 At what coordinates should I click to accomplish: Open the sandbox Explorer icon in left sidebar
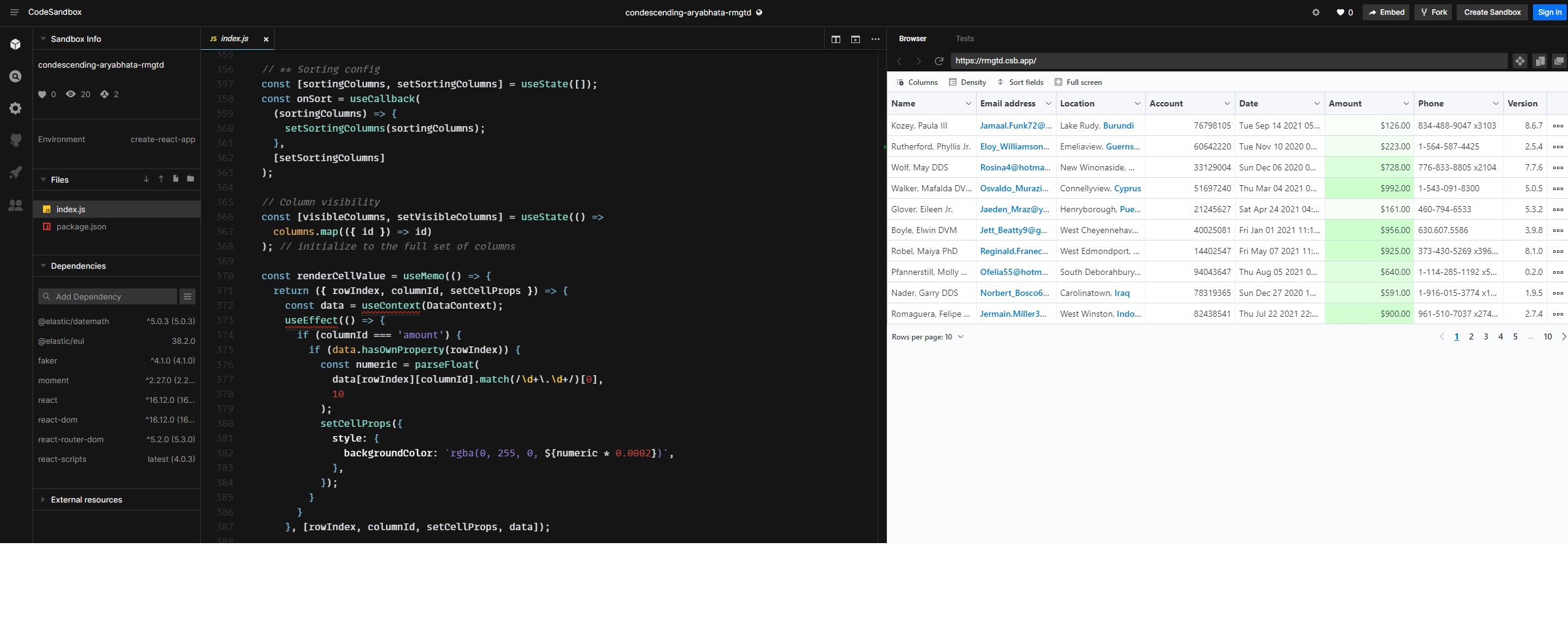tap(15, 44)
